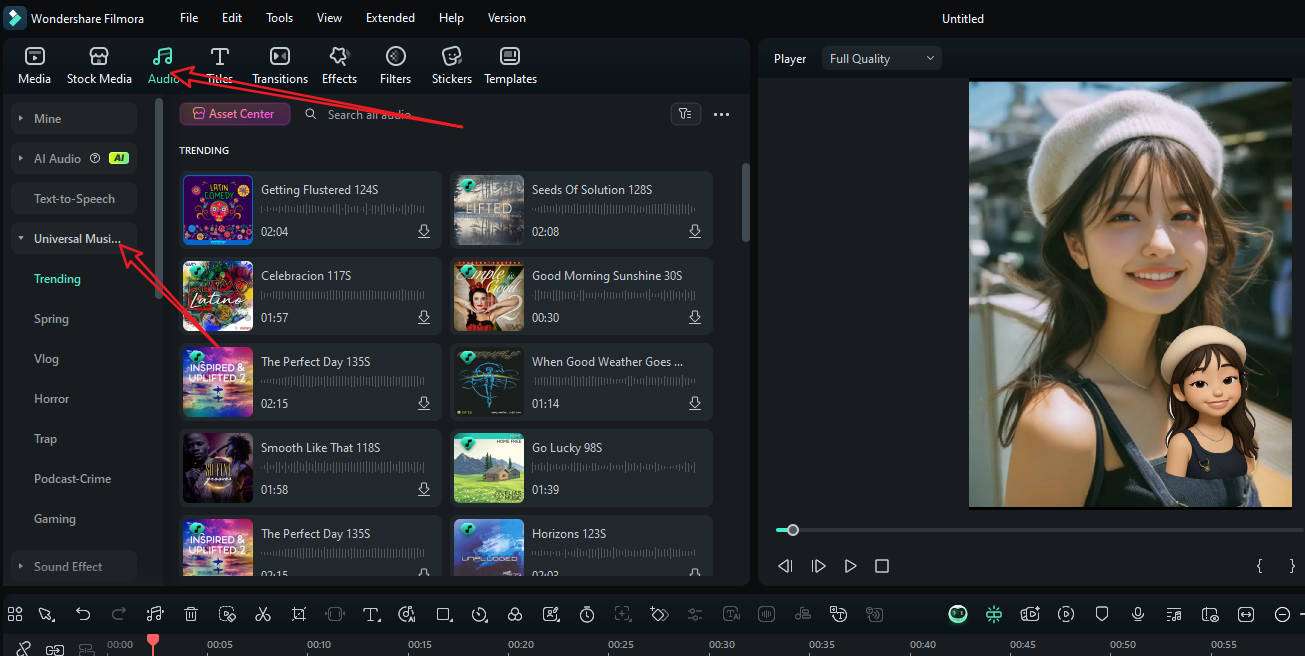Zoom out the timeline with minus
The image size is (1305, 656).
tap(1282, 614)
